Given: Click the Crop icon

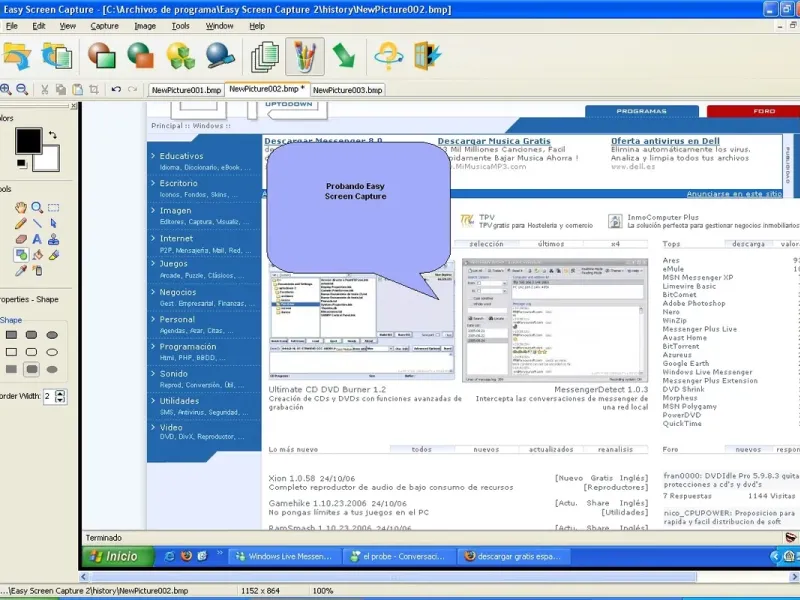Looking at the screenshot, I should click(x=94, y=90).
